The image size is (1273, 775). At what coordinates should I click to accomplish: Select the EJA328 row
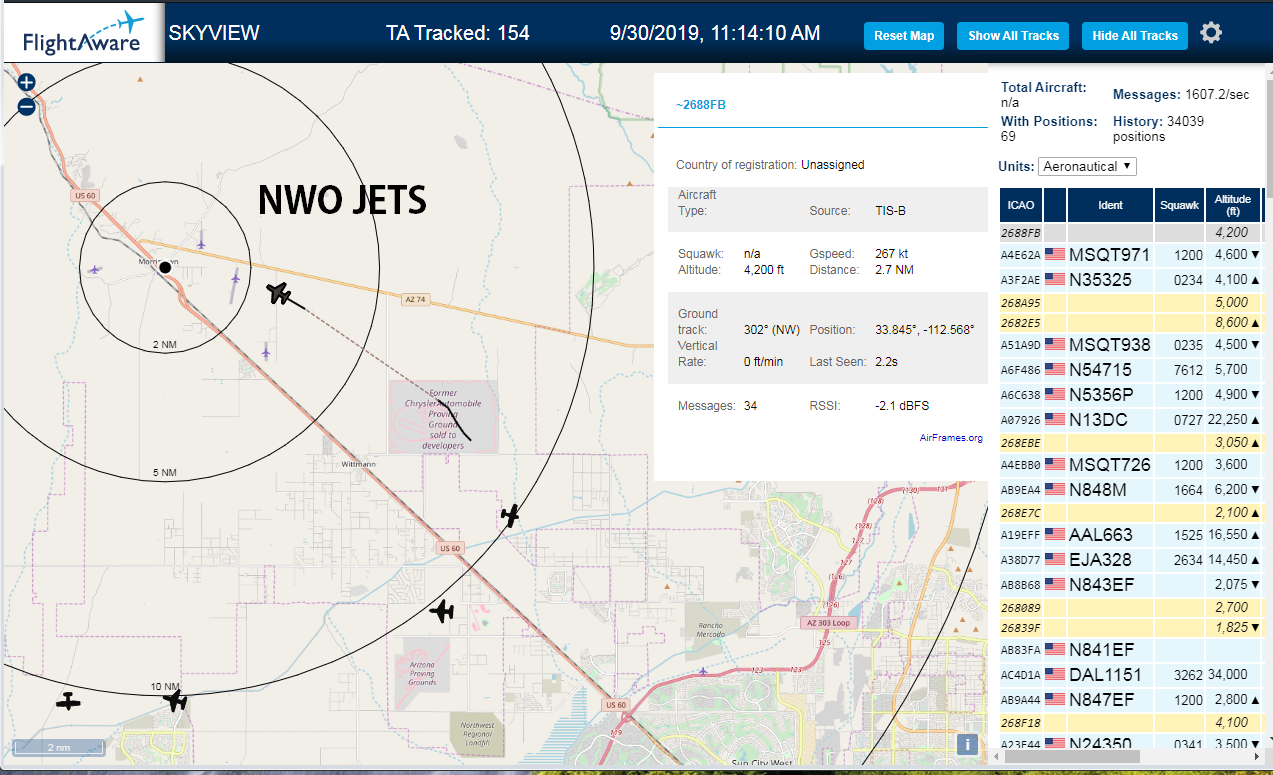[x=1130, y=560]
